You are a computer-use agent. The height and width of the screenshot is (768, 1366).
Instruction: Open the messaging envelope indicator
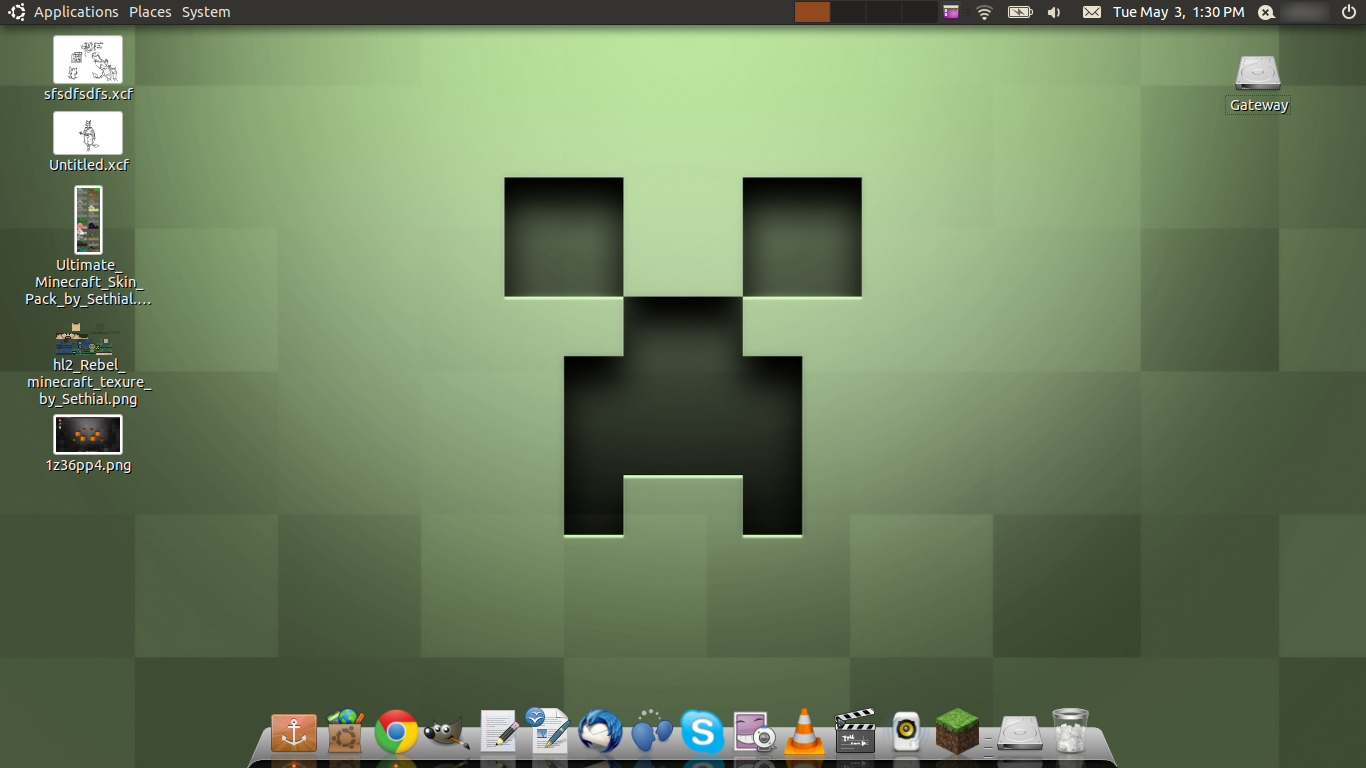coord(1092,12)
